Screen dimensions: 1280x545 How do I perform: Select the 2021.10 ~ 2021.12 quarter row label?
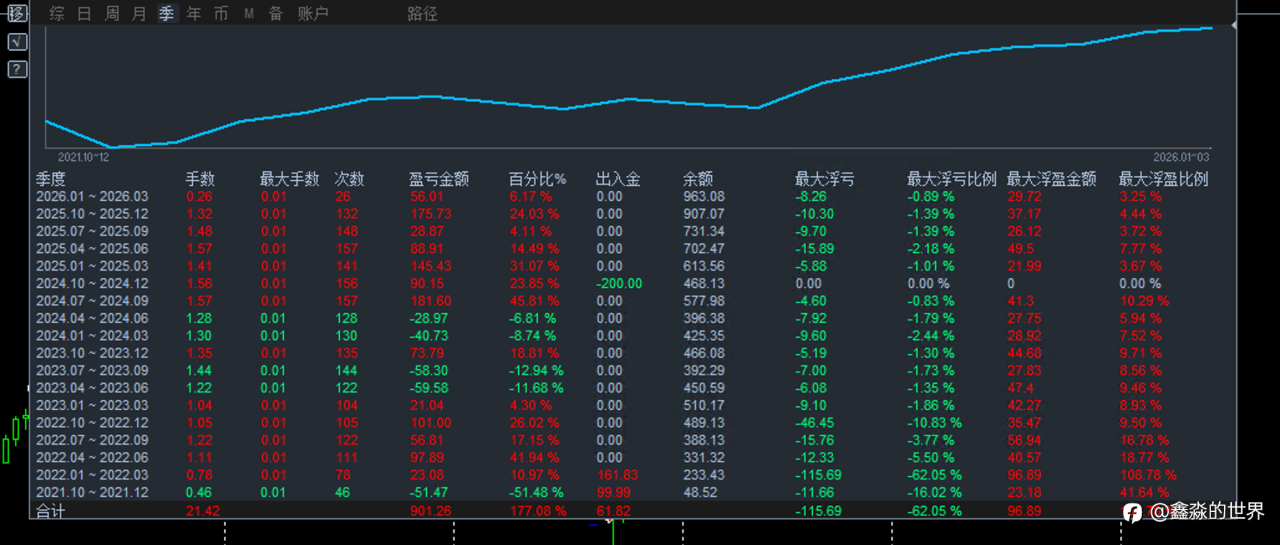[92, 492]
